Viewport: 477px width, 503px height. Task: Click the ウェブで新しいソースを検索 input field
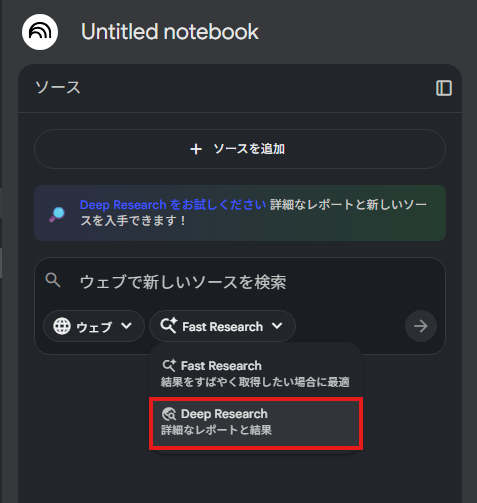(x=240, y=282)
